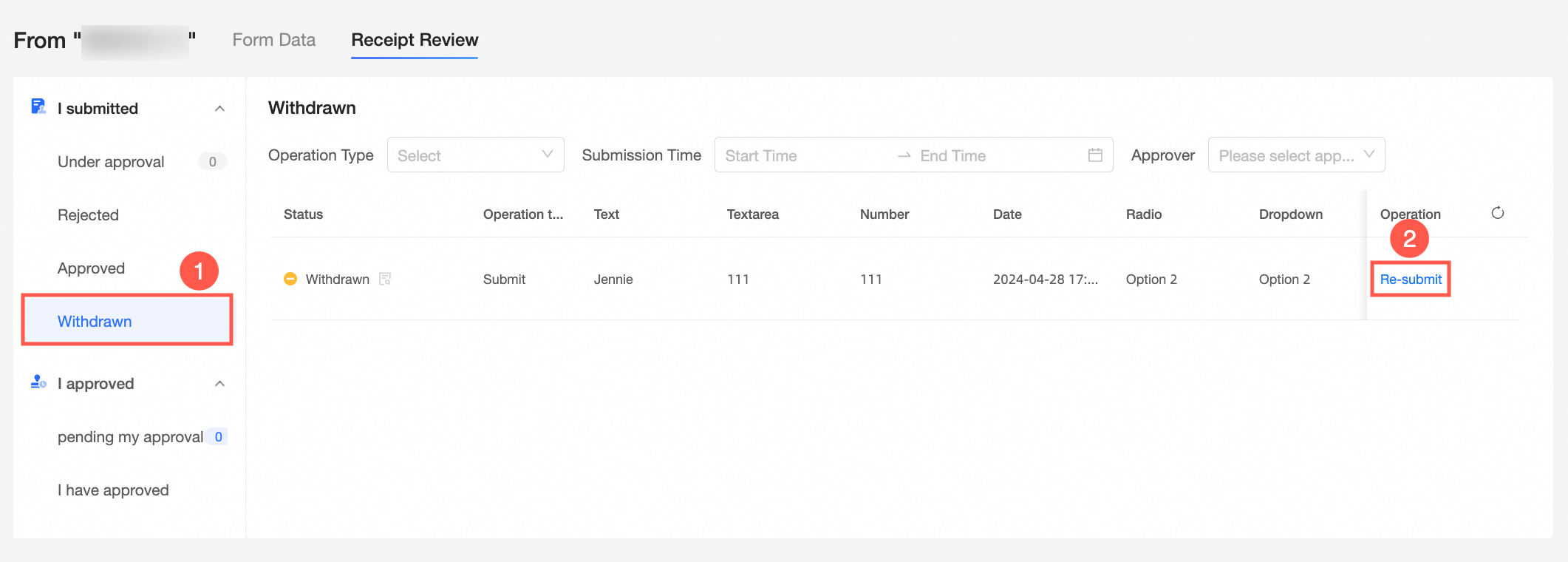The width and height of the screenshot is (1568, 562).
Task: Select the Receipt Review tab
Action: tap(415, 40)
